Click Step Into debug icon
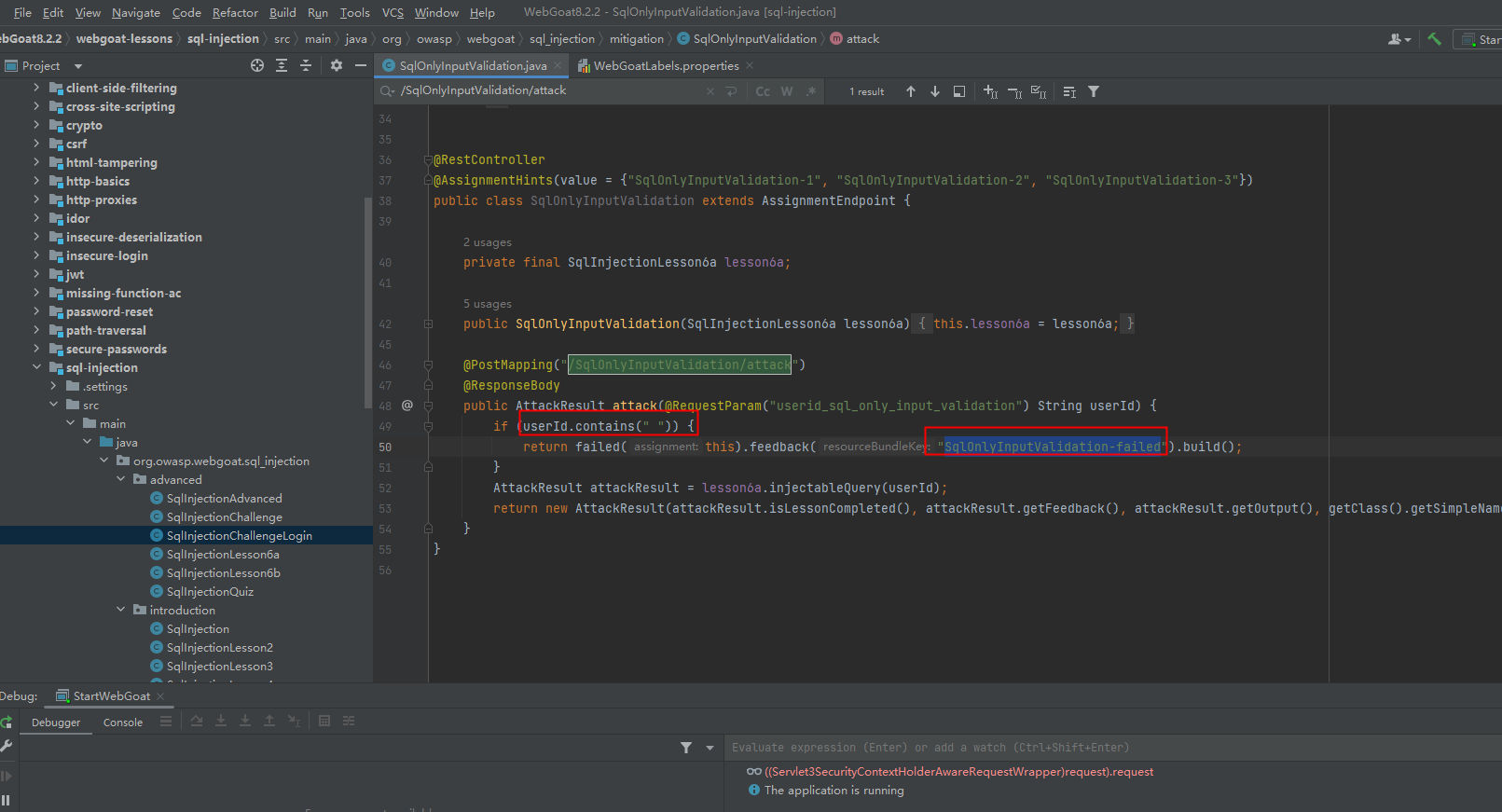This screenshot has height=812, width=1502. 221,721
